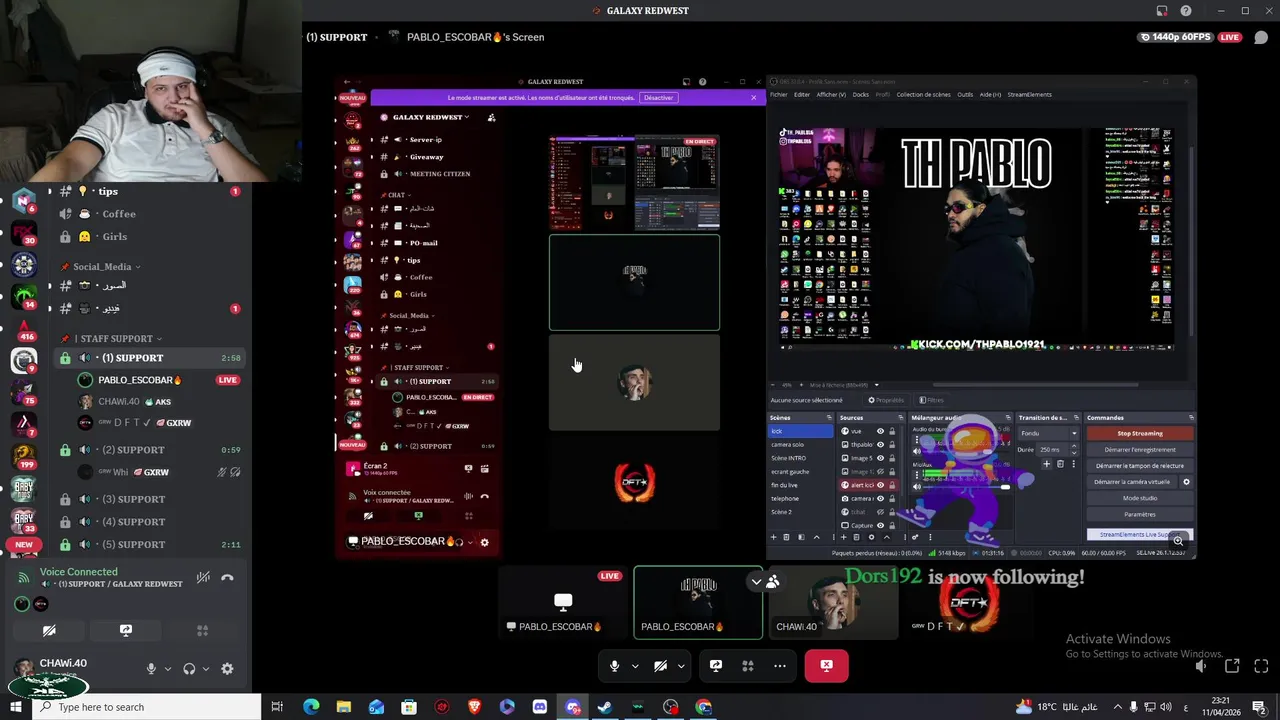This screenshot has width=1280, height=720.
Task: Open connection signal info beside Voice Connected
Action: coord(24,577)
